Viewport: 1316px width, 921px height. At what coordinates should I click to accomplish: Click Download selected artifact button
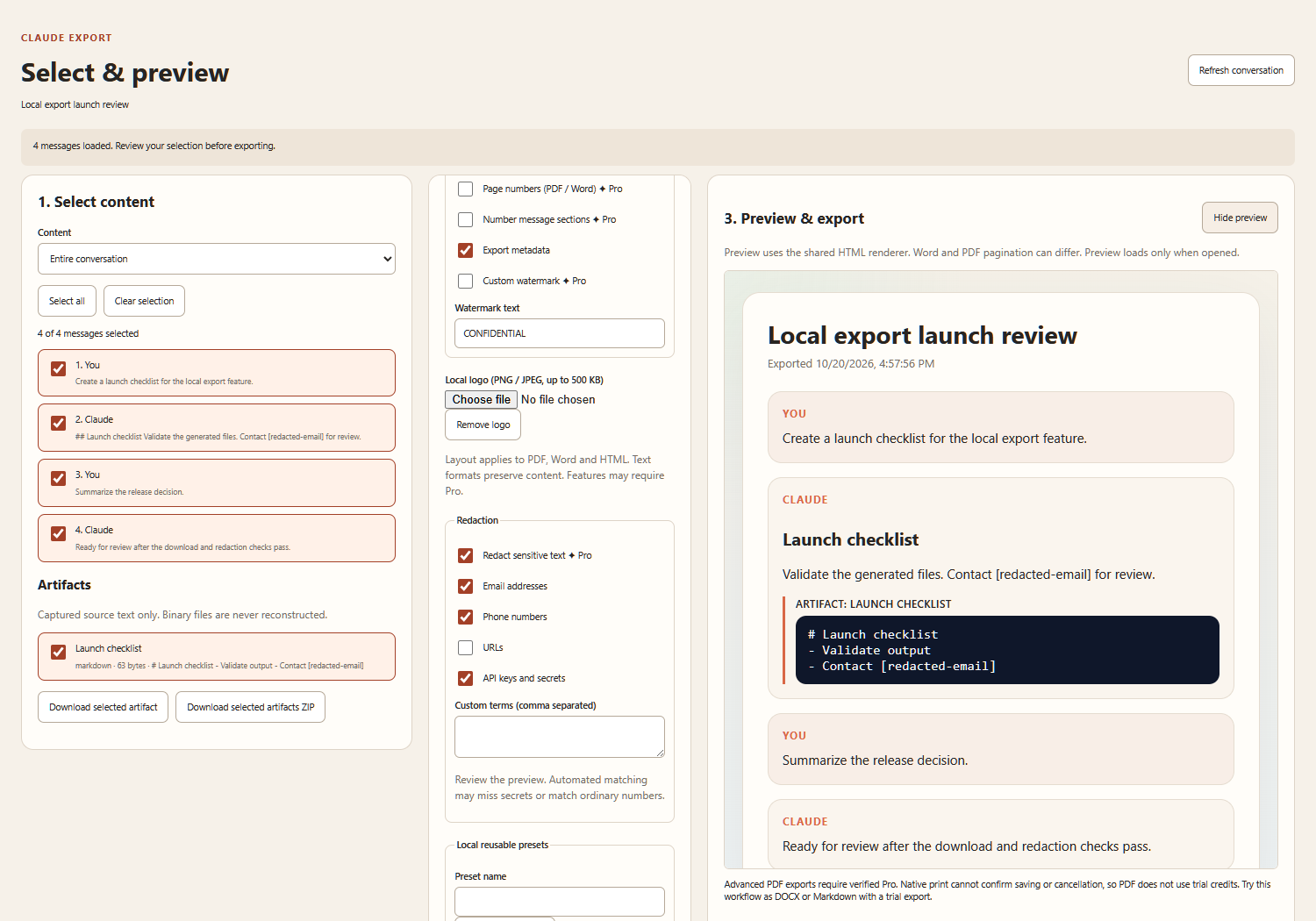(x=103, y=707)
